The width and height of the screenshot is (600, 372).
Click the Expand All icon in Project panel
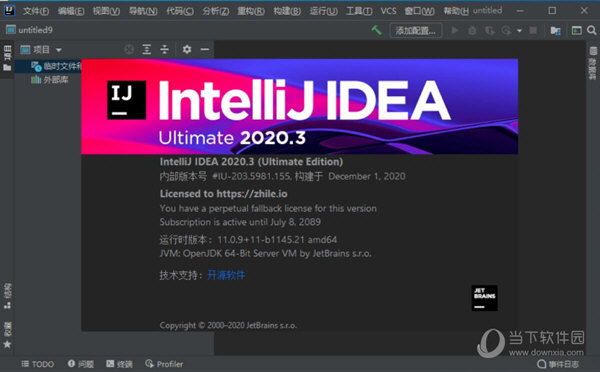tap(147, 49)
